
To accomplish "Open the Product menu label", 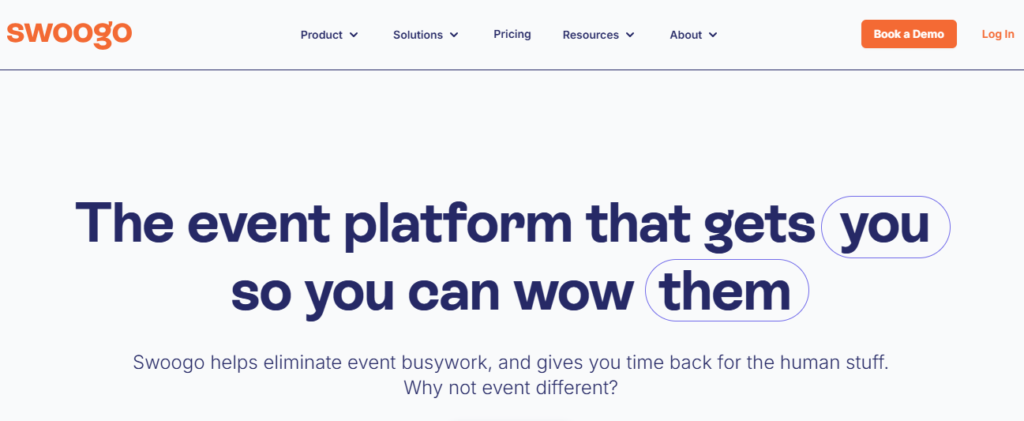I will tap(321, 35).
